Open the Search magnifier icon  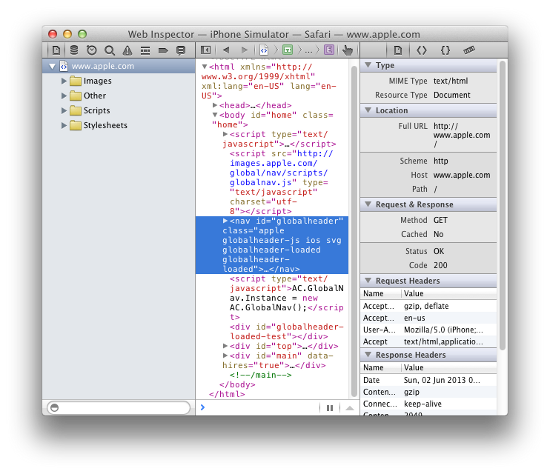click(110, 51)
